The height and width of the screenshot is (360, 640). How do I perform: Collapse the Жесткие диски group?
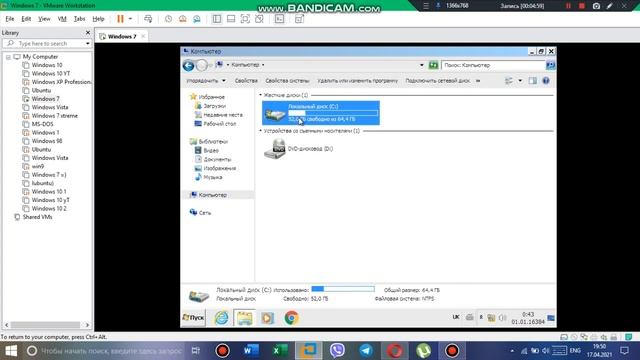pos(260,95)
